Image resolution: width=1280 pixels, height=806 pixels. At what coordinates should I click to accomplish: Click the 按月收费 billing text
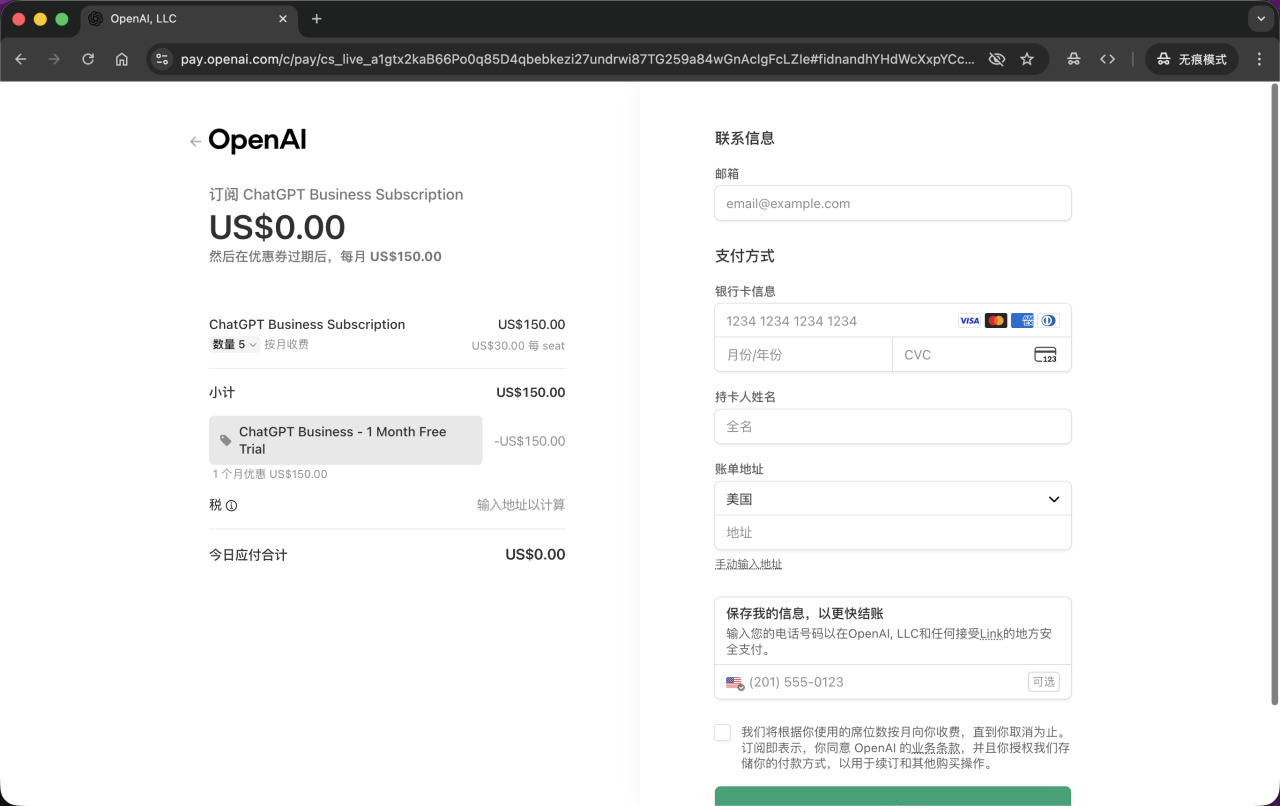point(286,345)
